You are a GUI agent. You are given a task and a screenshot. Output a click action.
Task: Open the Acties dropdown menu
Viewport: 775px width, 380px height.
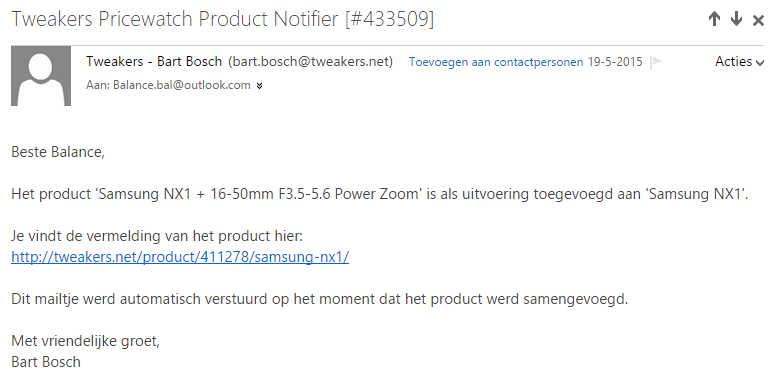[739, 62]
